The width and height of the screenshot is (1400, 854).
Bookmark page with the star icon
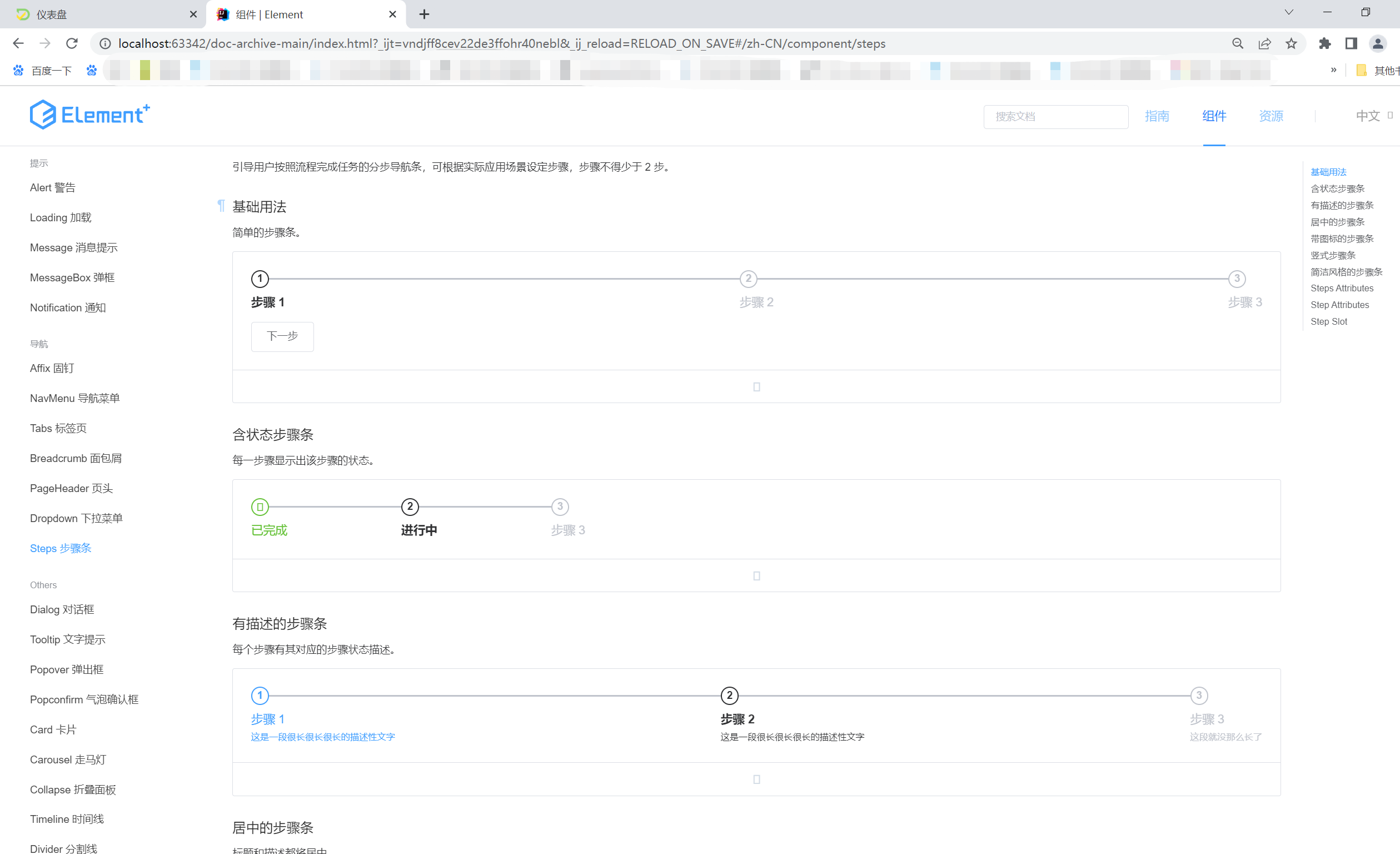click(x=1292, y=43)
